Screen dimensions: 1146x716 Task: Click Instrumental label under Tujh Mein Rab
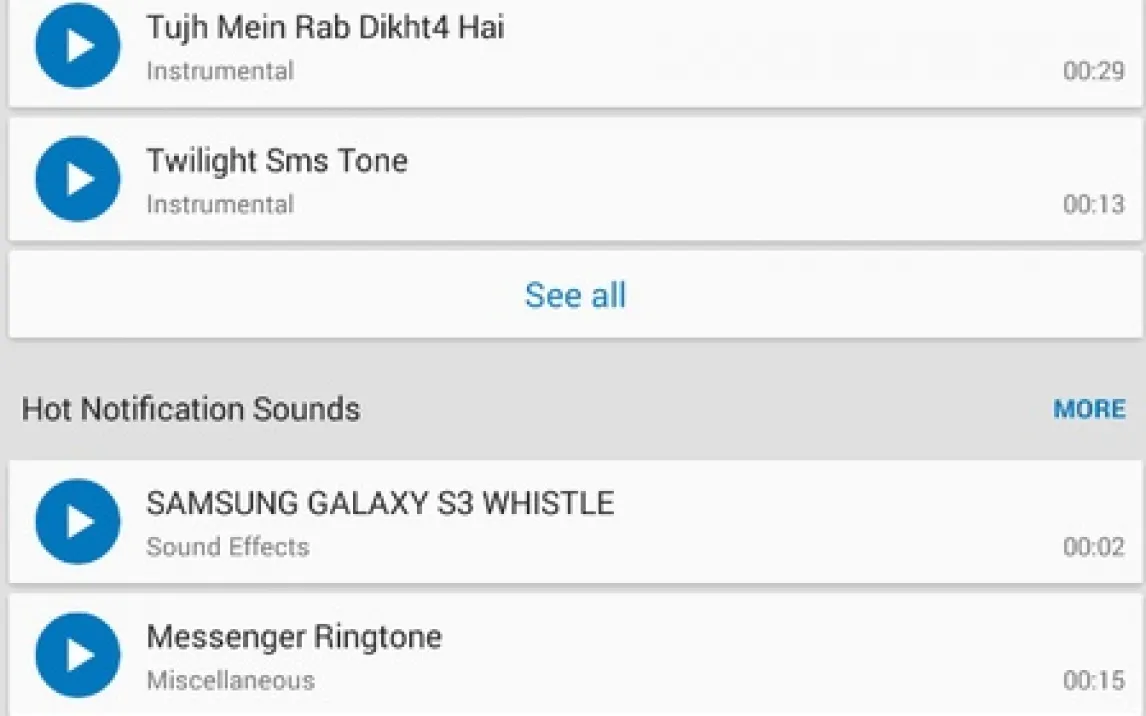pos(220,71)
